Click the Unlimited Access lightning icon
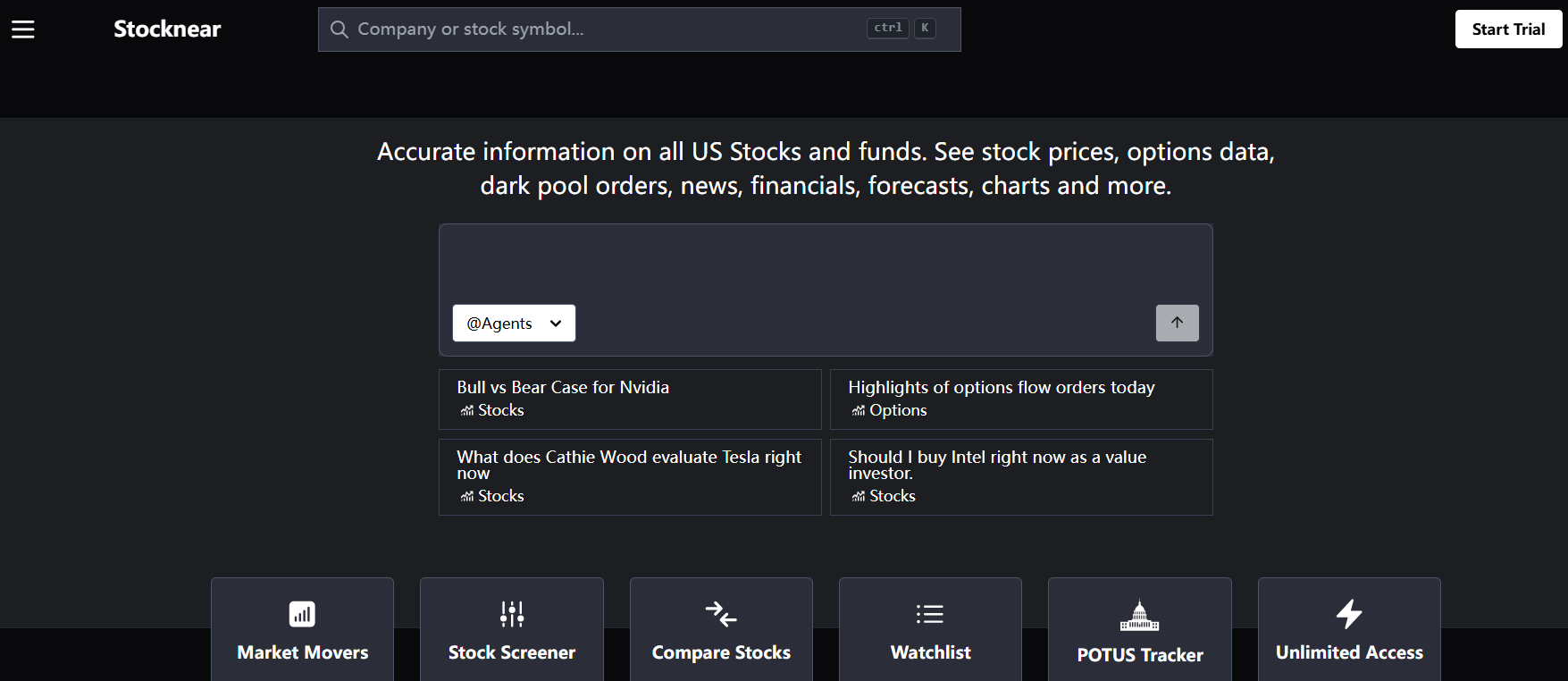1568x681 pixels. (1349, 614)
